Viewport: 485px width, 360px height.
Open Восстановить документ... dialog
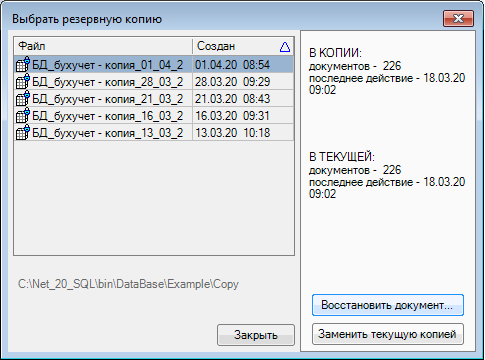(388, 305)
